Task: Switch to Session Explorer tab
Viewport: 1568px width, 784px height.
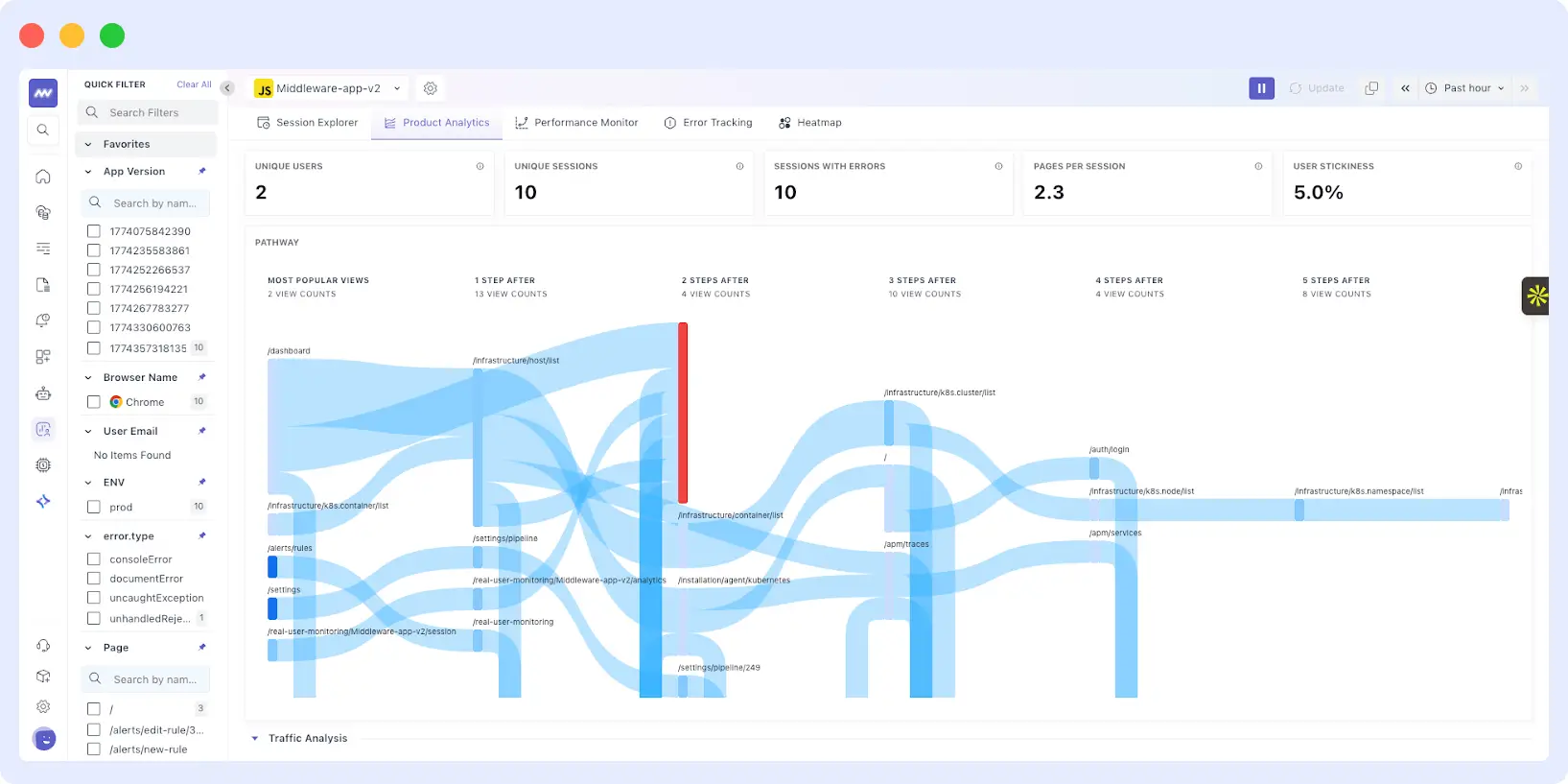Action: tap(308, 123)
